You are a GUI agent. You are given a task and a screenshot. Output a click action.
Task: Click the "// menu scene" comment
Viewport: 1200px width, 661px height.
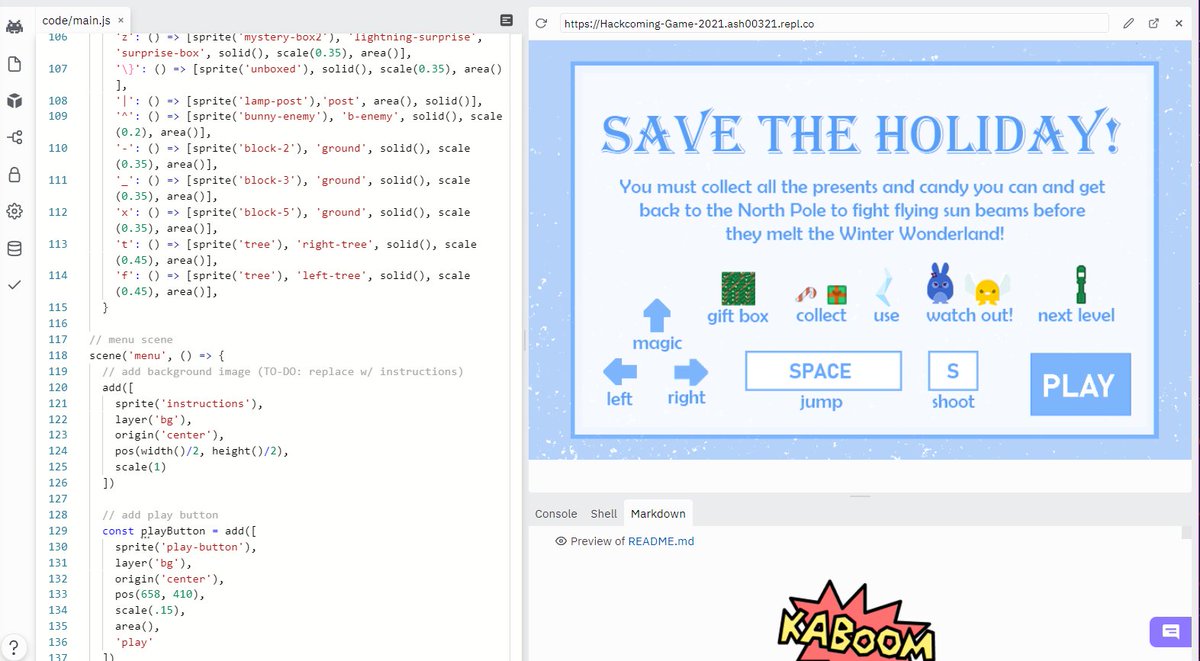tap(130, 339)
